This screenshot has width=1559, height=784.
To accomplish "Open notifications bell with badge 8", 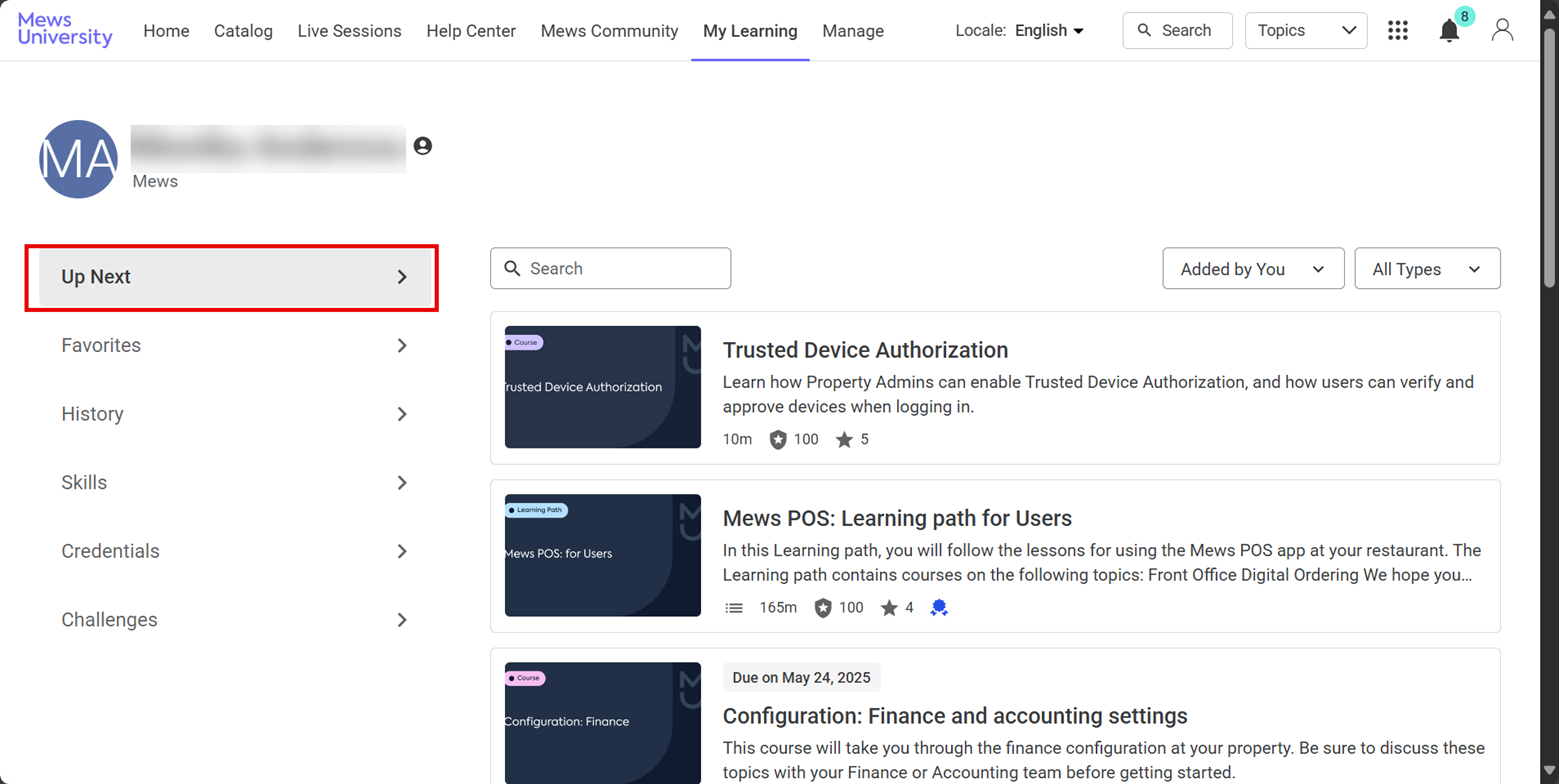I will click(x=1449, y=31).
